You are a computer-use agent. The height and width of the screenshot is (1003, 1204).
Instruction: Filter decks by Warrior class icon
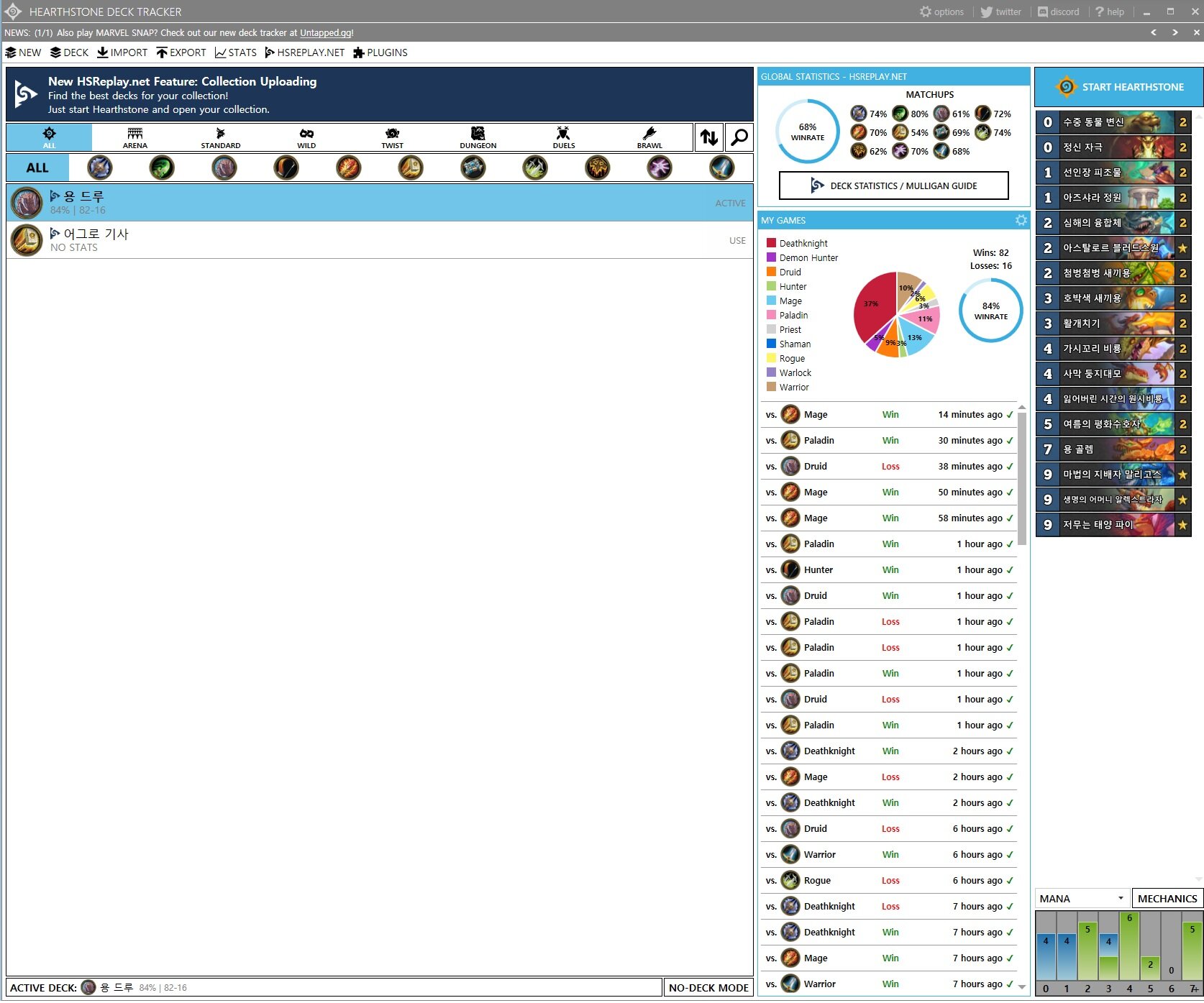point(722,168)
